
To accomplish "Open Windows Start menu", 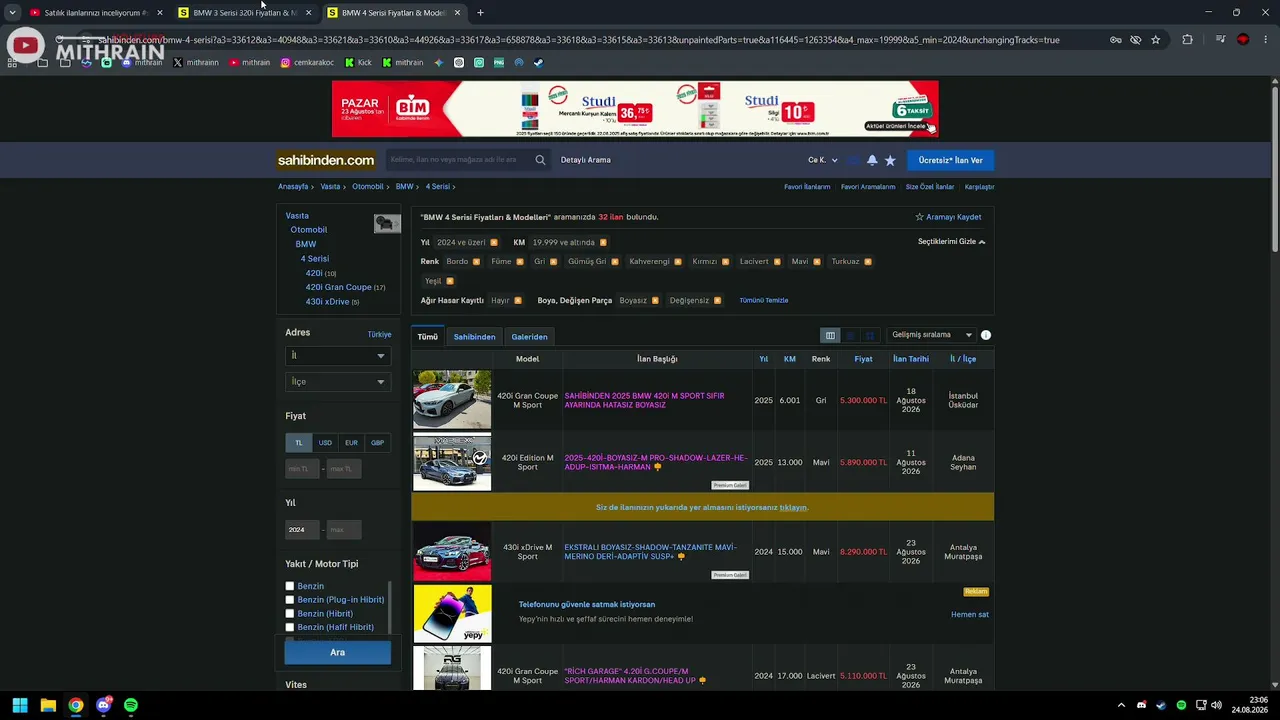I will (20, 705).
